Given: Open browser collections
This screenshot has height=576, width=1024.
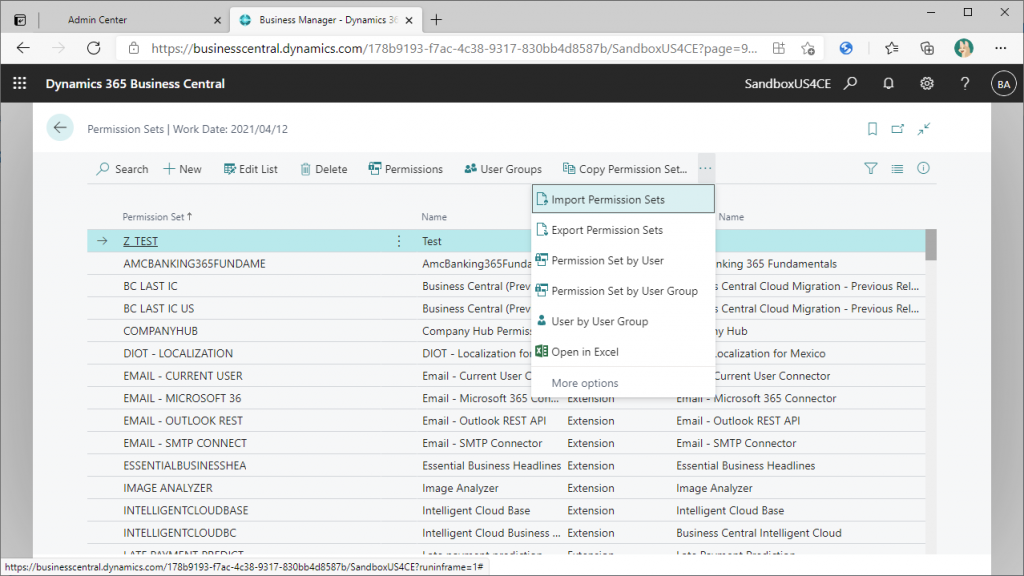Looking at the screenshot, I should (x=927, y=48).
